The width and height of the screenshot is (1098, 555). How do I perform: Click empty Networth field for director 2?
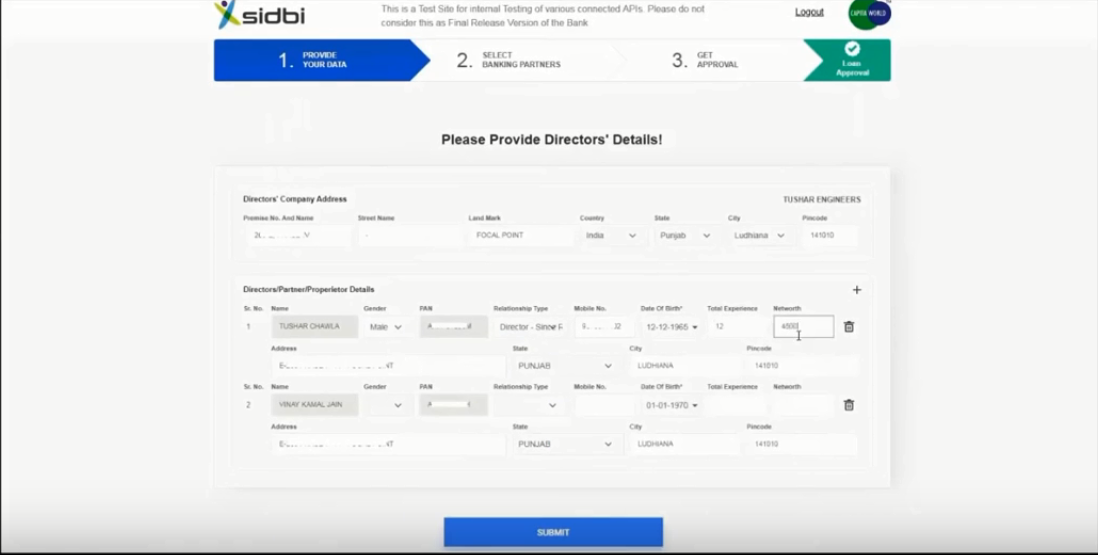pyautogui.click(x=803, y=405)
